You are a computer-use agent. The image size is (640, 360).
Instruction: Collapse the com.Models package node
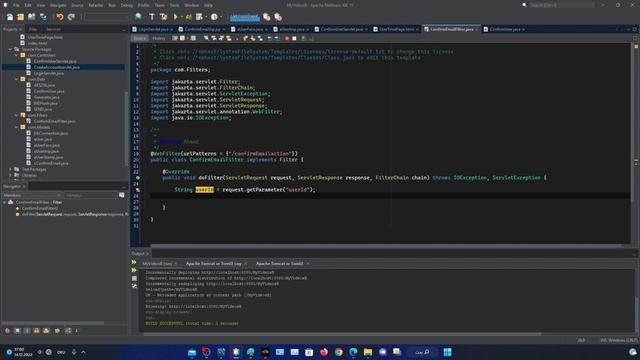(x=16, y=127)
